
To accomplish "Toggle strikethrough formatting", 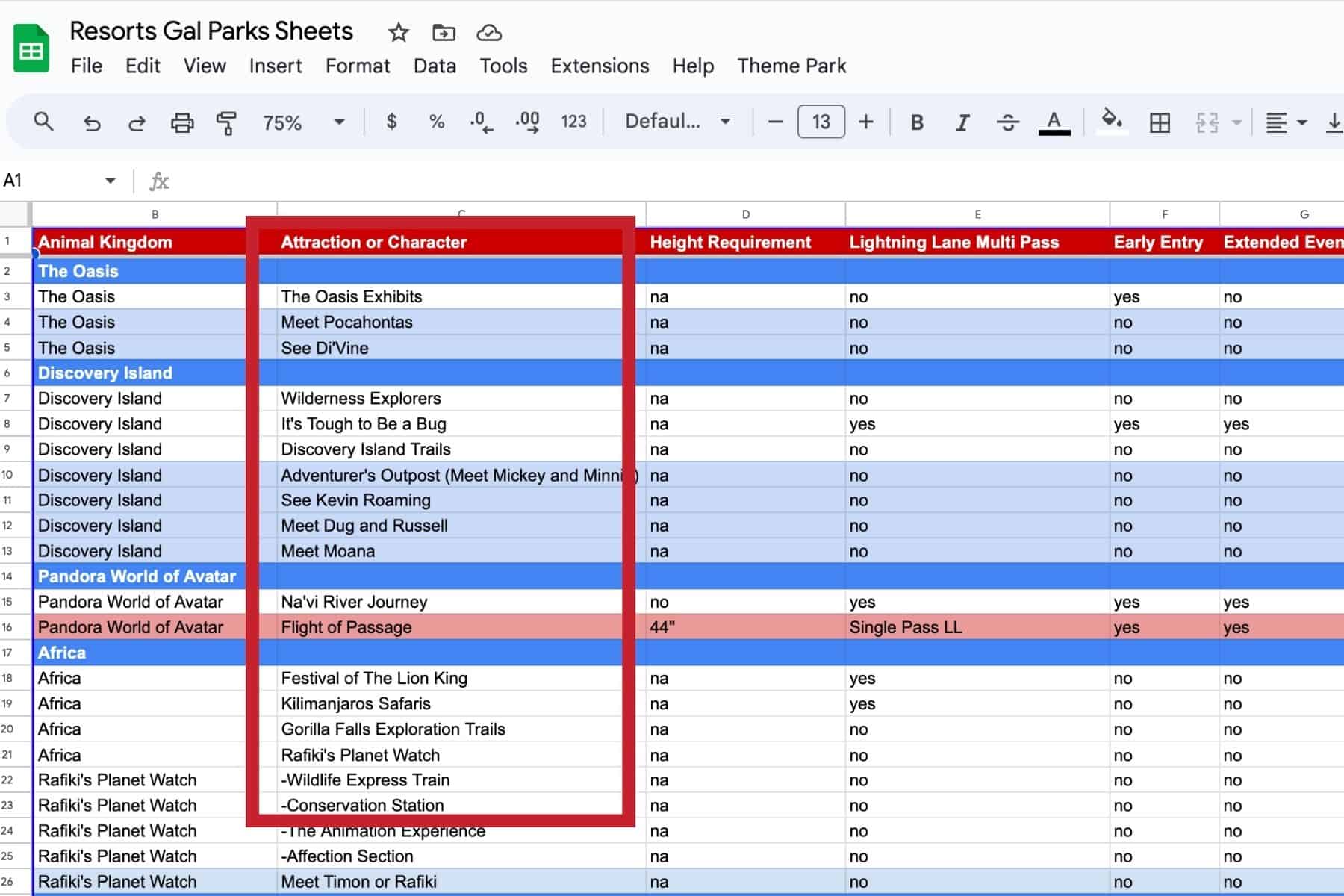I will pos(1008,122).
